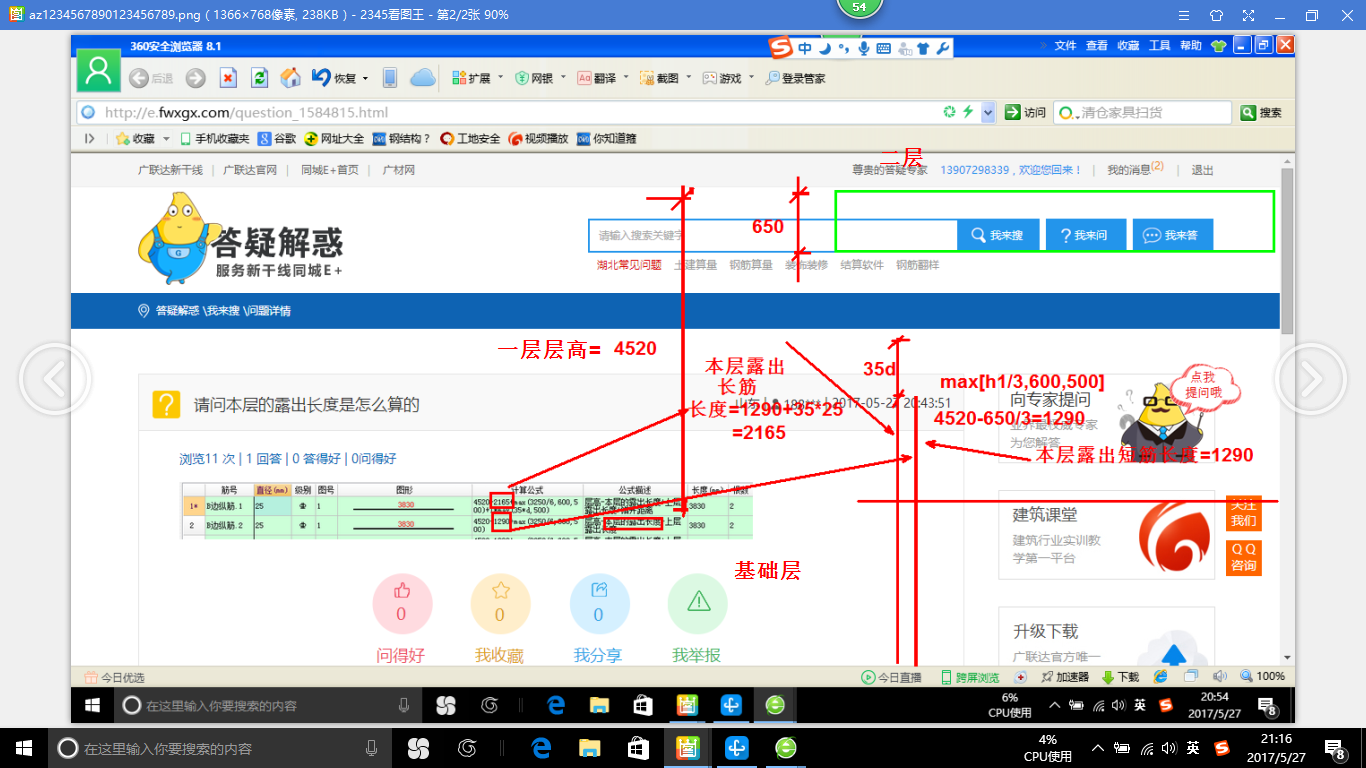Open 登录管家 login manager
1366x768 pixels.
point(796,78)
